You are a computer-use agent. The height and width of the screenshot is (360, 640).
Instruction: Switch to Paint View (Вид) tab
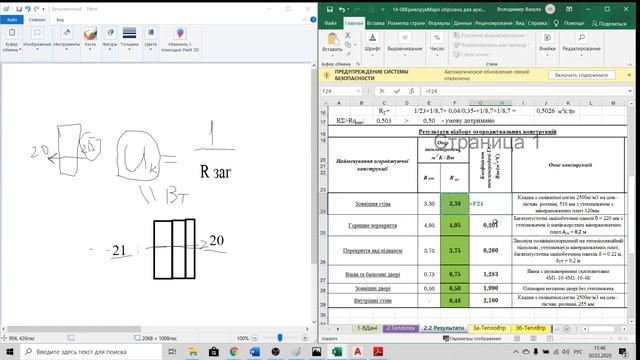60,20
